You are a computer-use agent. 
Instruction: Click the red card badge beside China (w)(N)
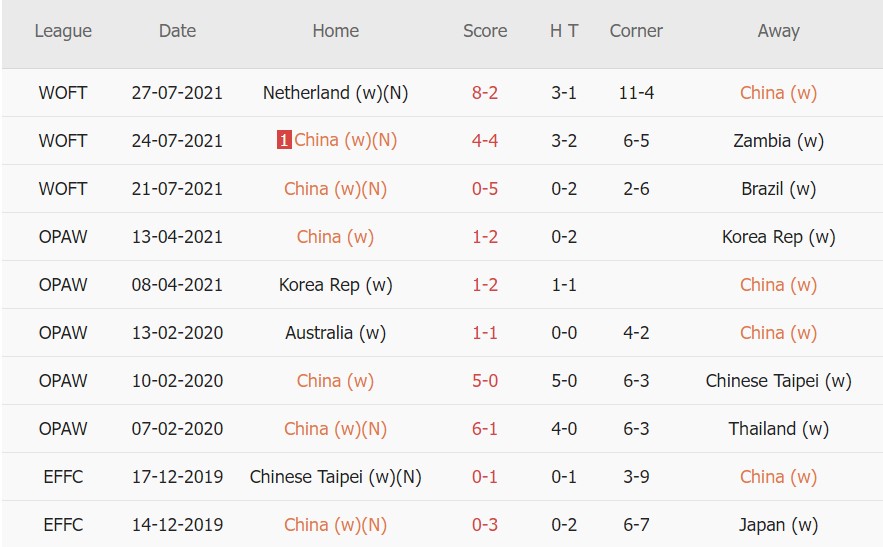[284, 140]
